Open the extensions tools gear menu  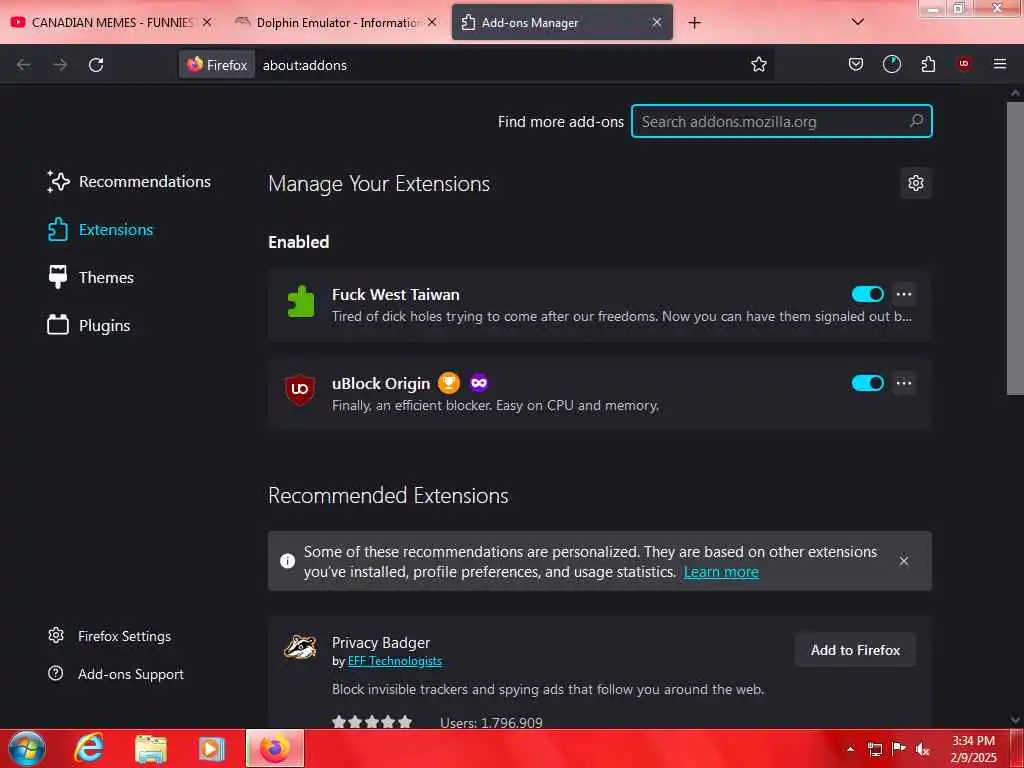(x=916, y=183)
